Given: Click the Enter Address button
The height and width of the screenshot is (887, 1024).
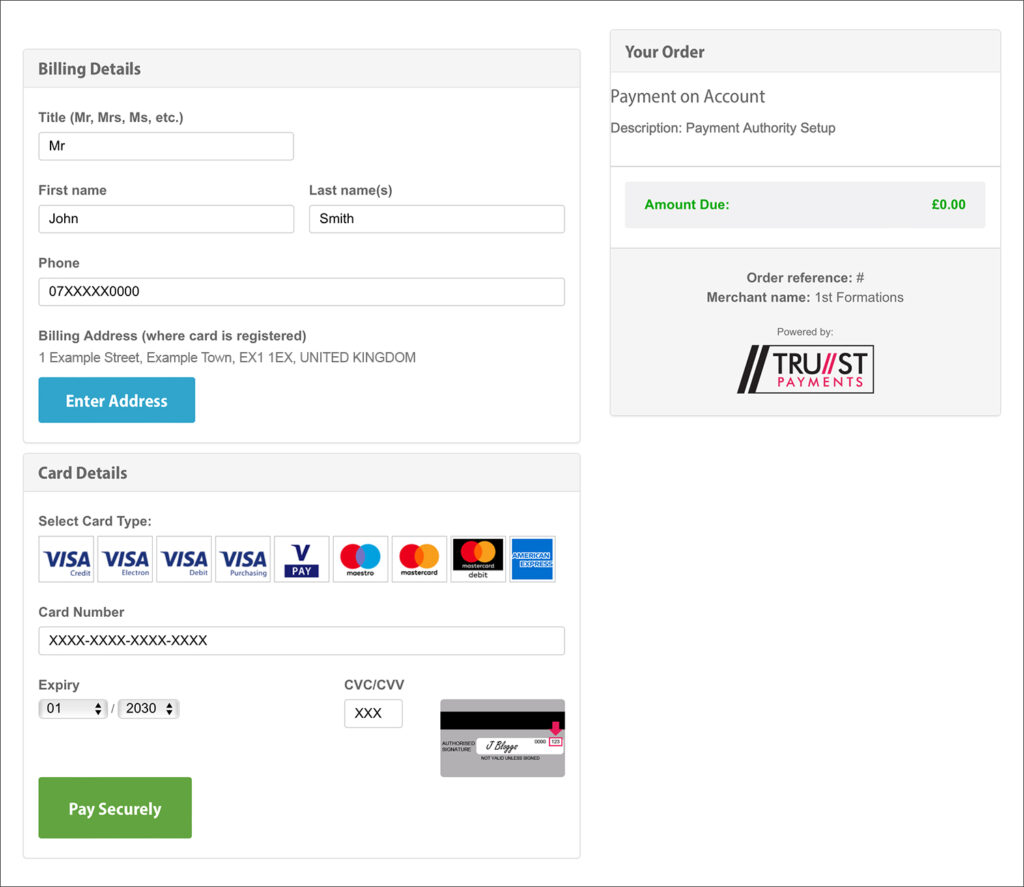Looking at the screenshot, I should coord(116,399).
